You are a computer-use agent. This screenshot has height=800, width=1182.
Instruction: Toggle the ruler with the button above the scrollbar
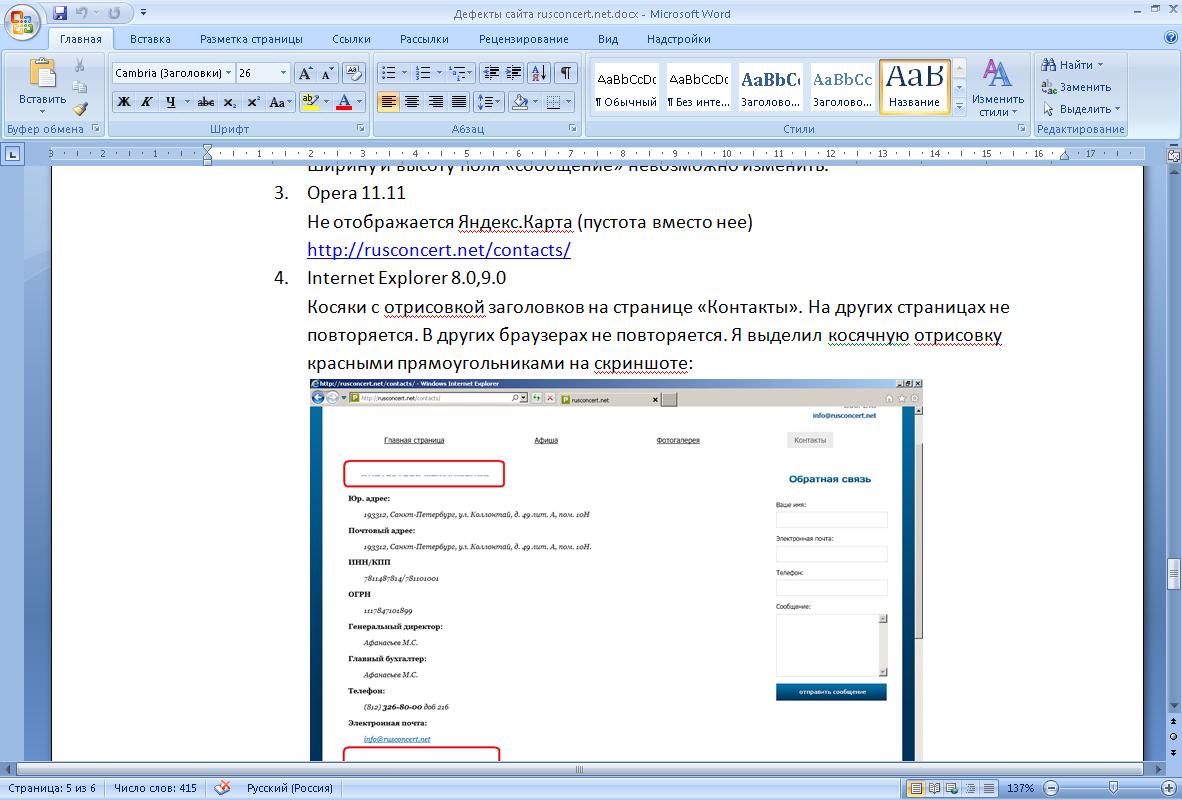pyautogui.click(x=1174, y=155)
